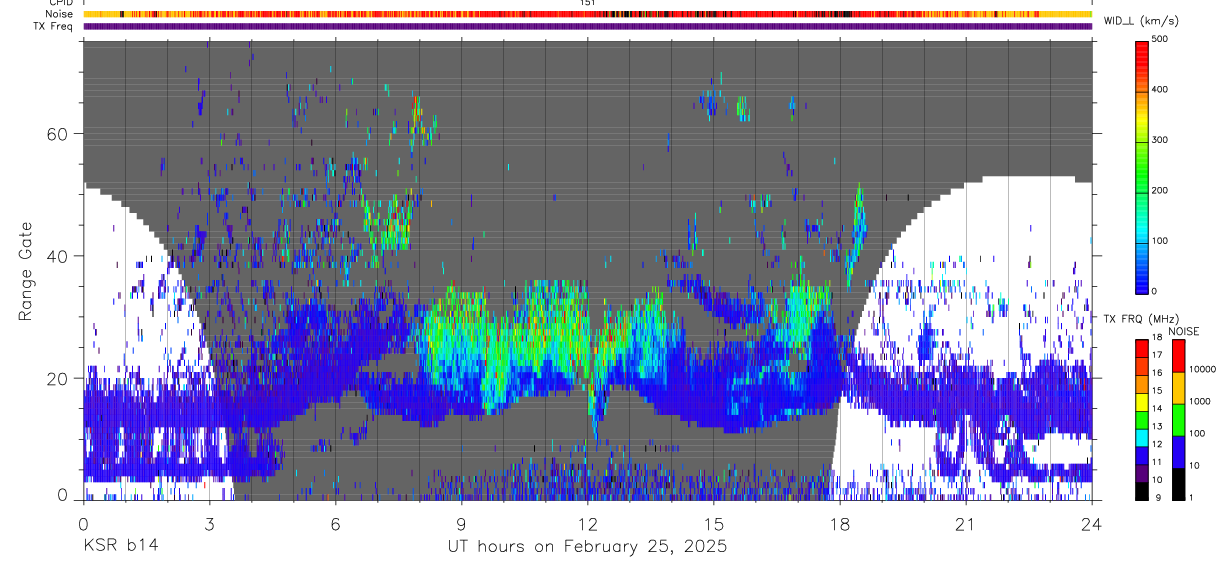Click the TX FRQ (MHz) legend title
Image resolution: width=1228 pixels, height=567 pixels.
click(x=1141, y=319)
